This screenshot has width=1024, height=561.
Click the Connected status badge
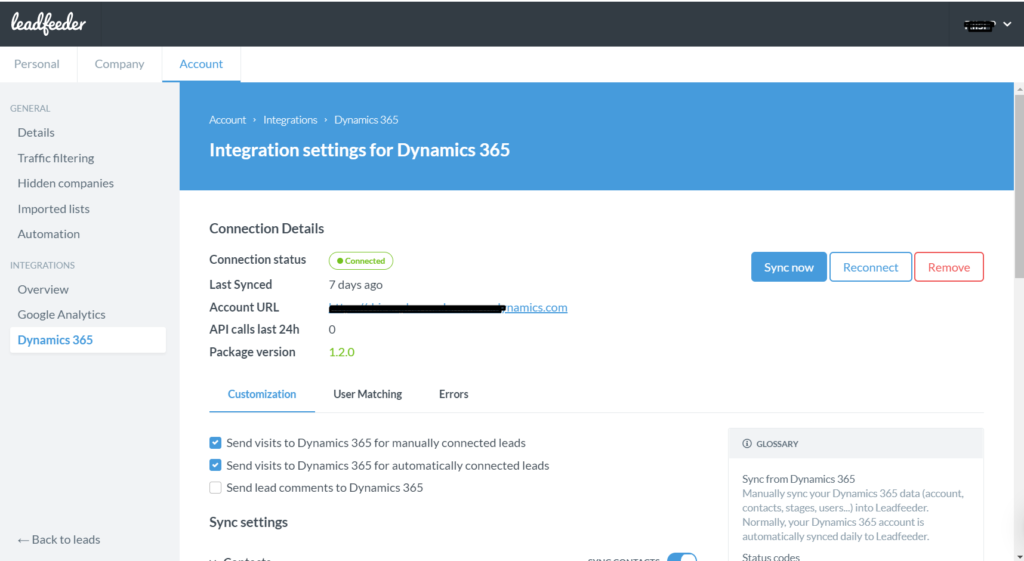(x=360, y=261)
